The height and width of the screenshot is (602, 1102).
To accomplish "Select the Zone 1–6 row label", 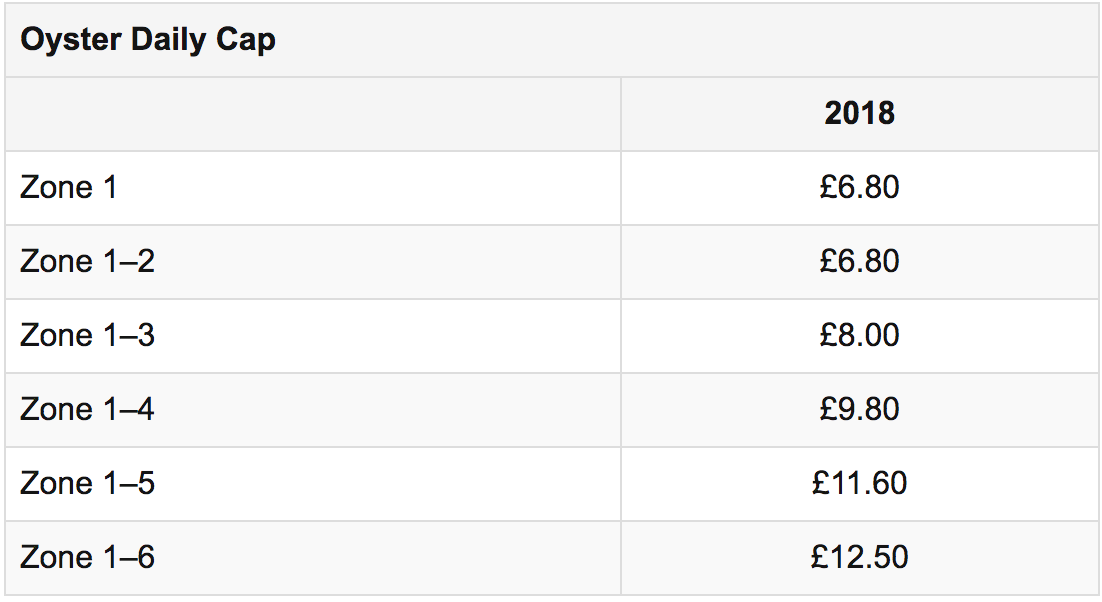I will [x=87, y=558].
